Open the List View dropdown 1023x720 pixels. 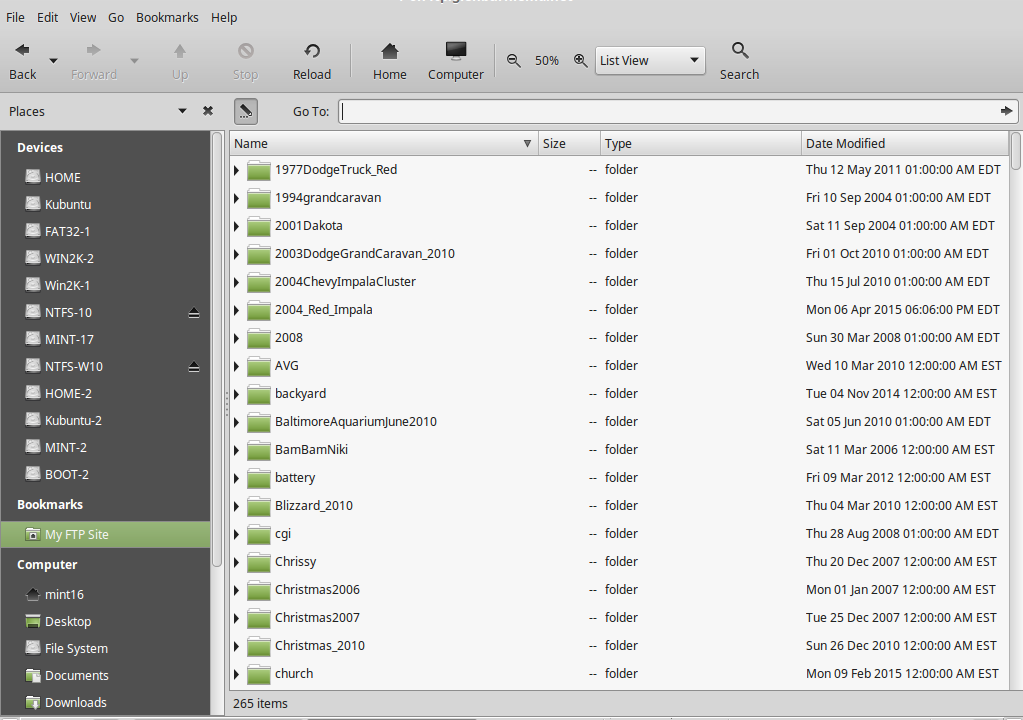[650, 60]
